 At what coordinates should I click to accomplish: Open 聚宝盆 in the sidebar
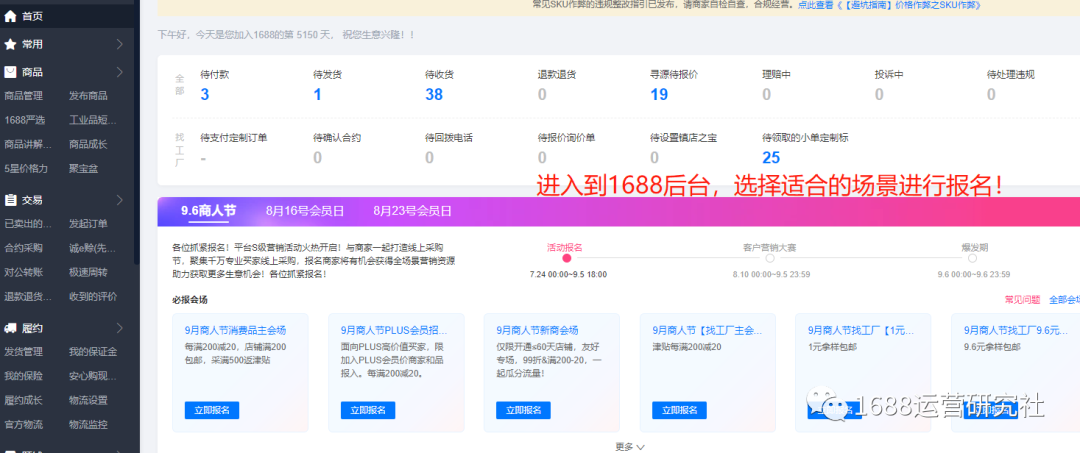pyautogui.click(x=83, y=168)
